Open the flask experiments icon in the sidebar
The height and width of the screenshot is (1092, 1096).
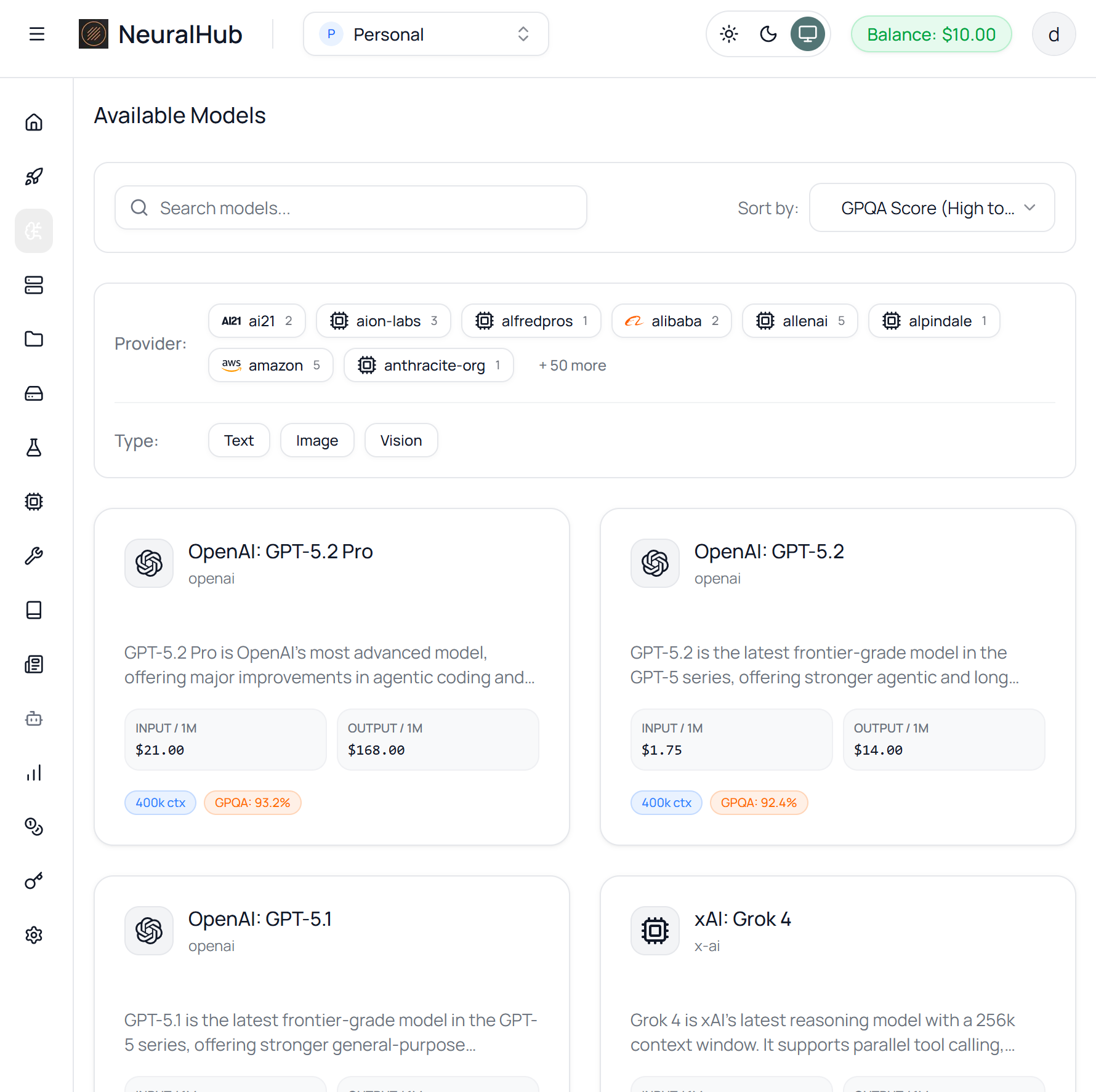(34, 448)
